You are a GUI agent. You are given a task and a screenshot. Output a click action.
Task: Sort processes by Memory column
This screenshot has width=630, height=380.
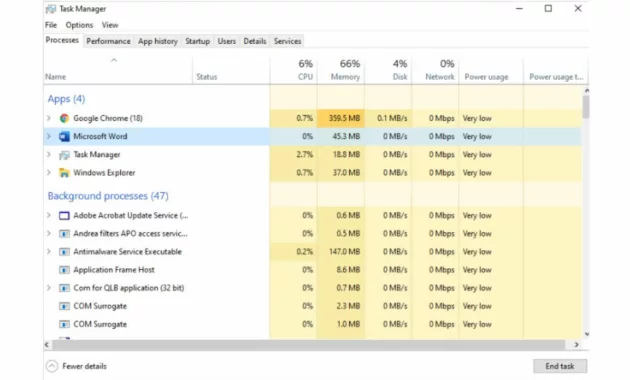[x=341, y=70]
